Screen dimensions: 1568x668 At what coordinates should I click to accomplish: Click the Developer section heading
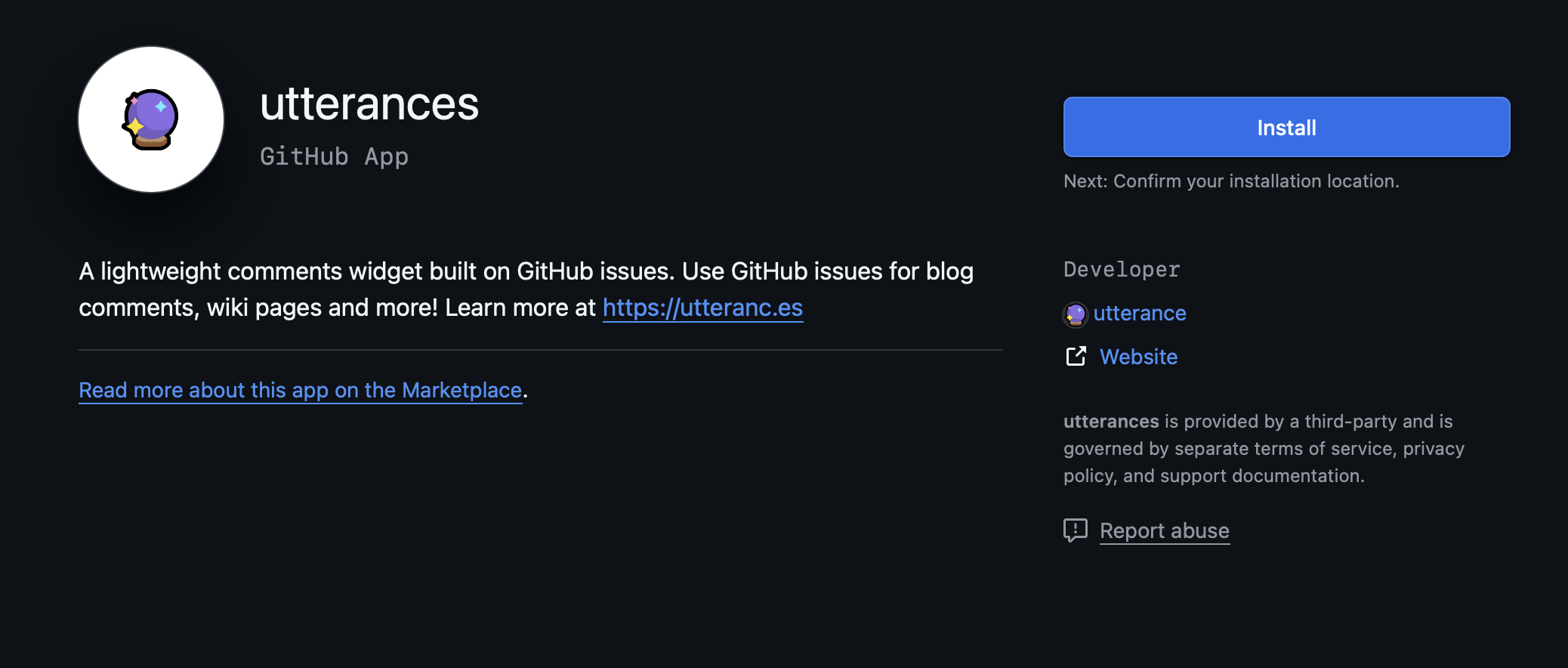pos(1122,269)
